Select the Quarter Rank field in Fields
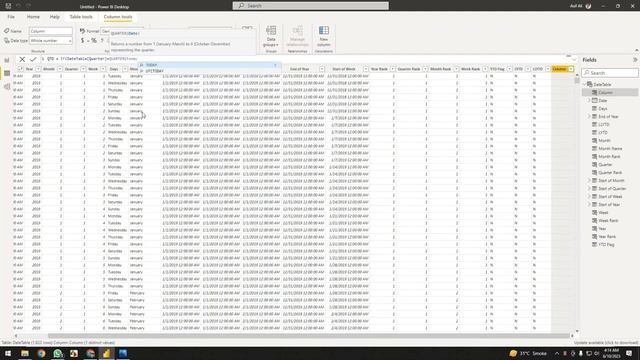 610,173
